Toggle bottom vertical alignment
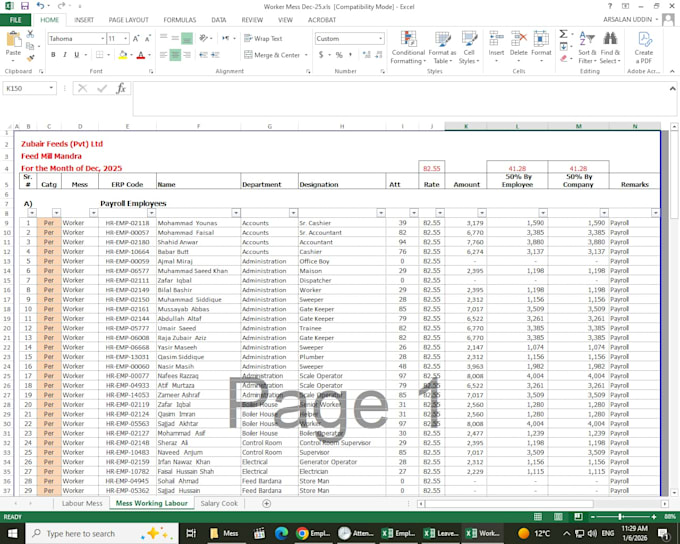680x544 pixels. [x=187, y=39]
